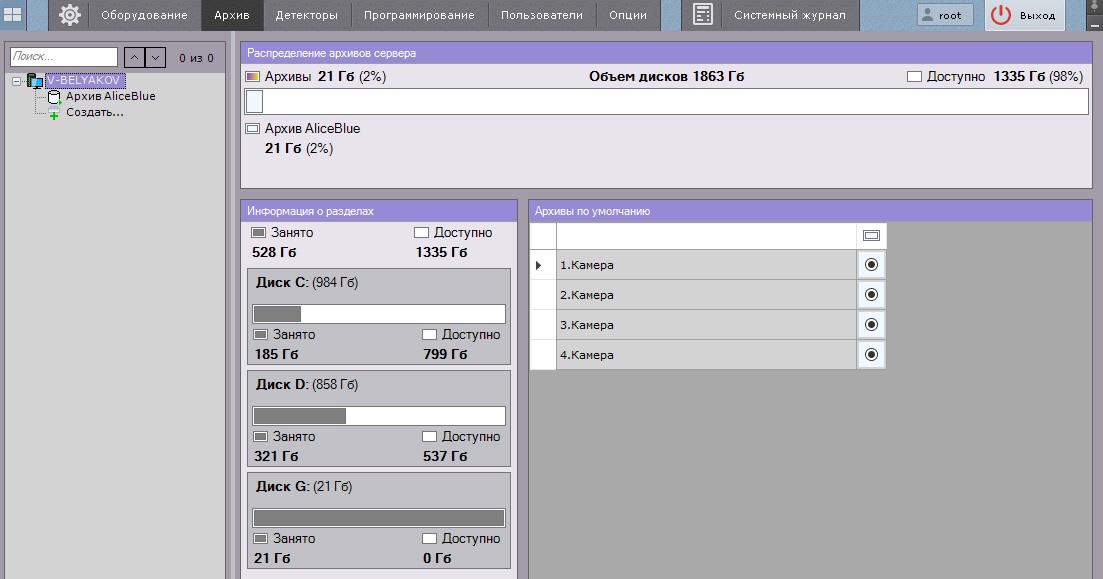Open the Оборудование tab
This screenshot has width=1103, height=579.
[x=144, y=15]
